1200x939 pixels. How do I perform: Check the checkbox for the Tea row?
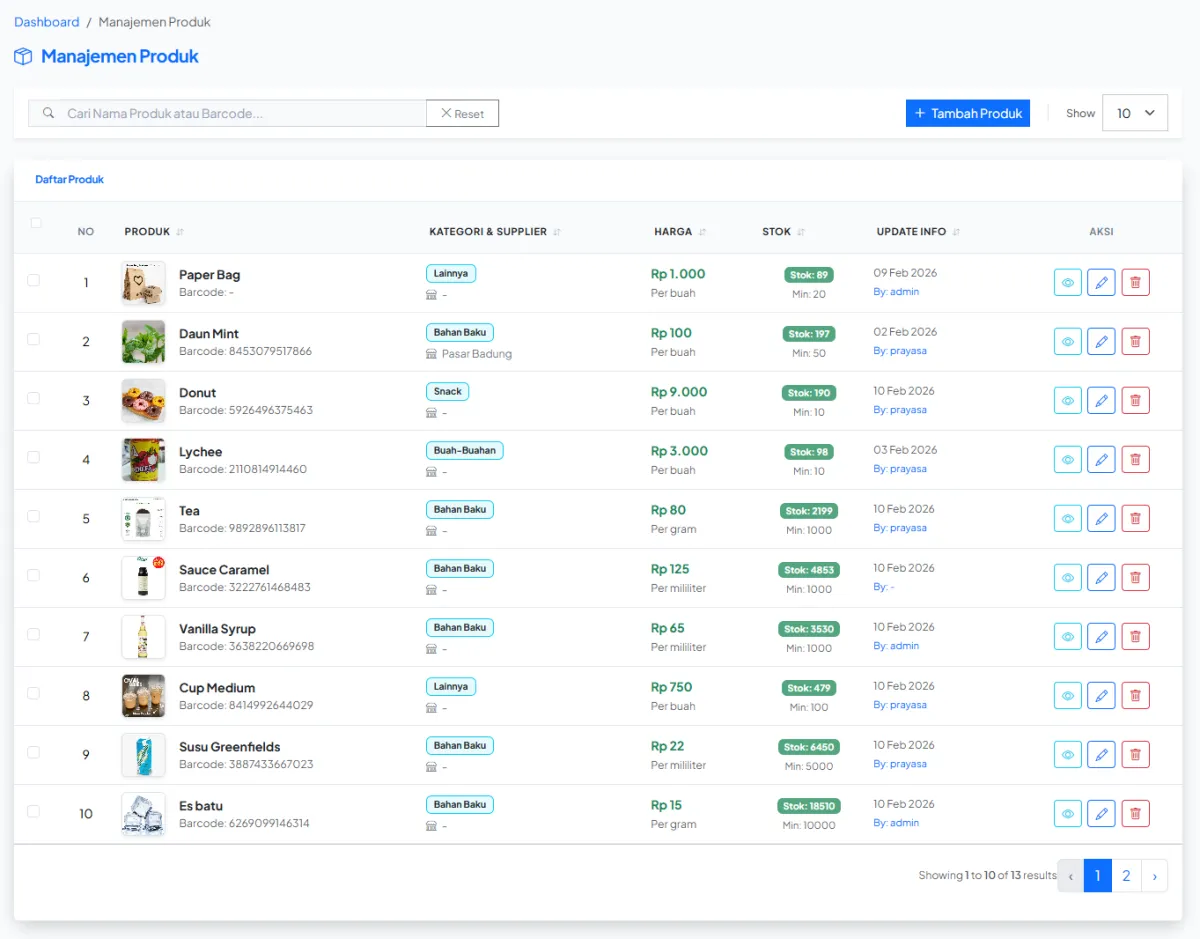point(33,516)
